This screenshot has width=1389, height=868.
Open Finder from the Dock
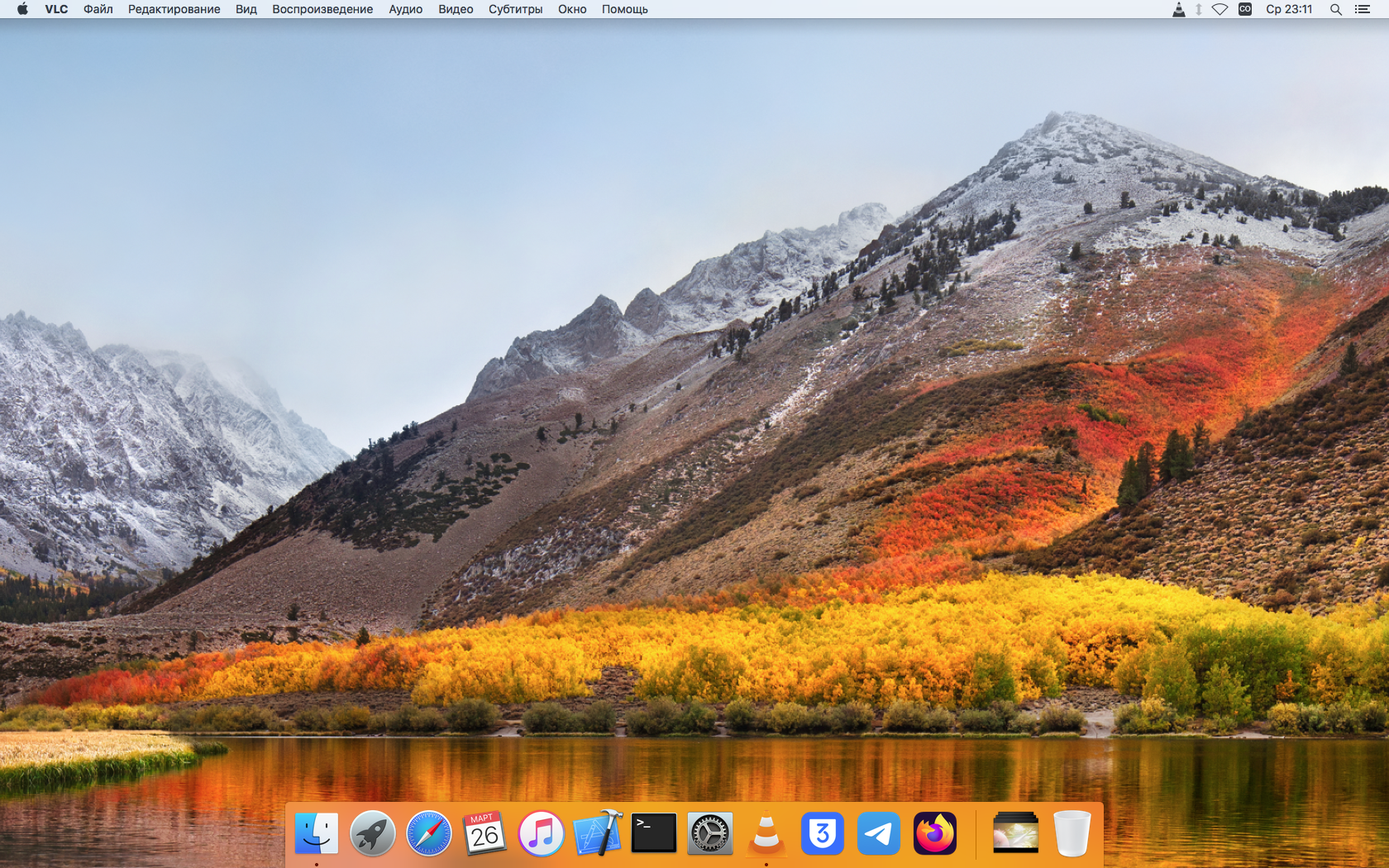(x=318, y=833)
